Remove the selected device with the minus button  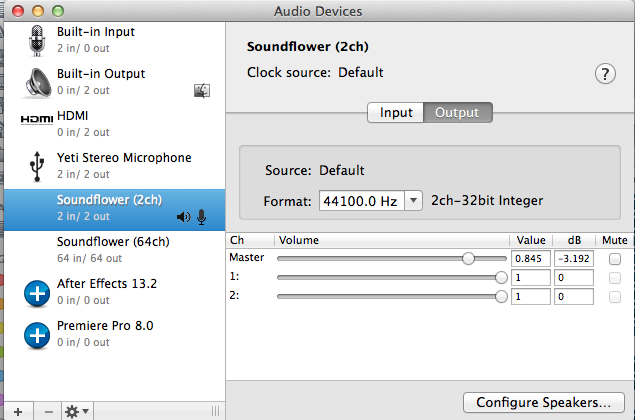click(x=48, y=411)
